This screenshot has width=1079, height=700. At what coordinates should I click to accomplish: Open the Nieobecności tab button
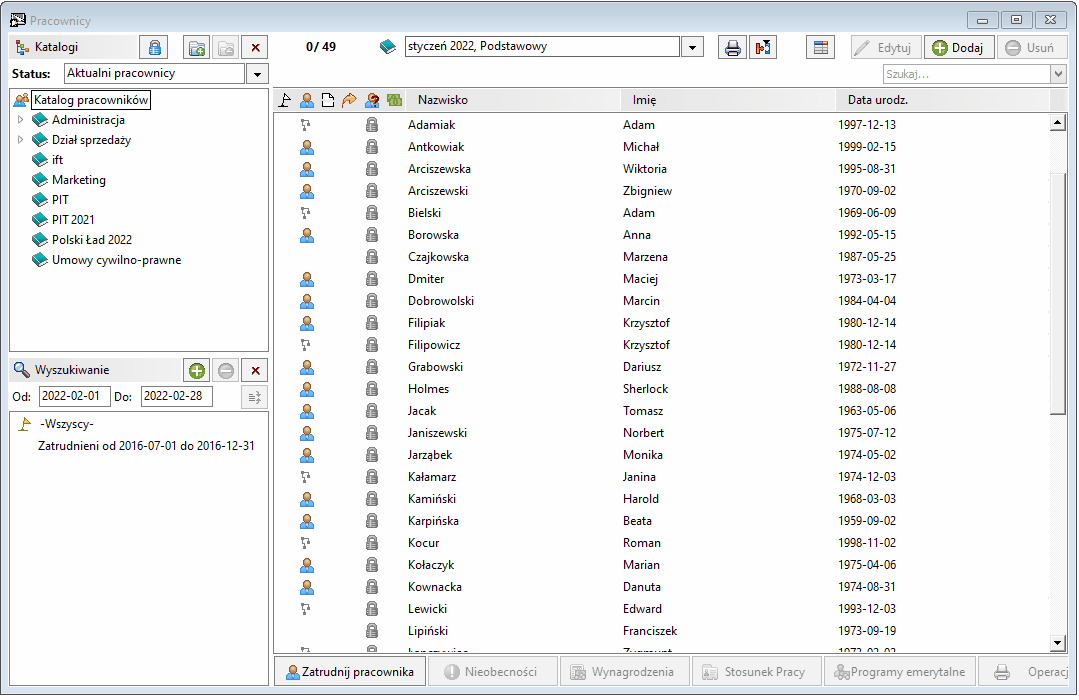pyautogui.click(x=493, y=672)
